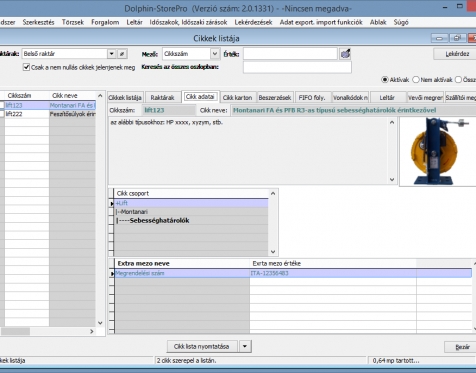
Task: Click the 'Keresés az összes oszlopban' search field
Action: pos(297,67)
